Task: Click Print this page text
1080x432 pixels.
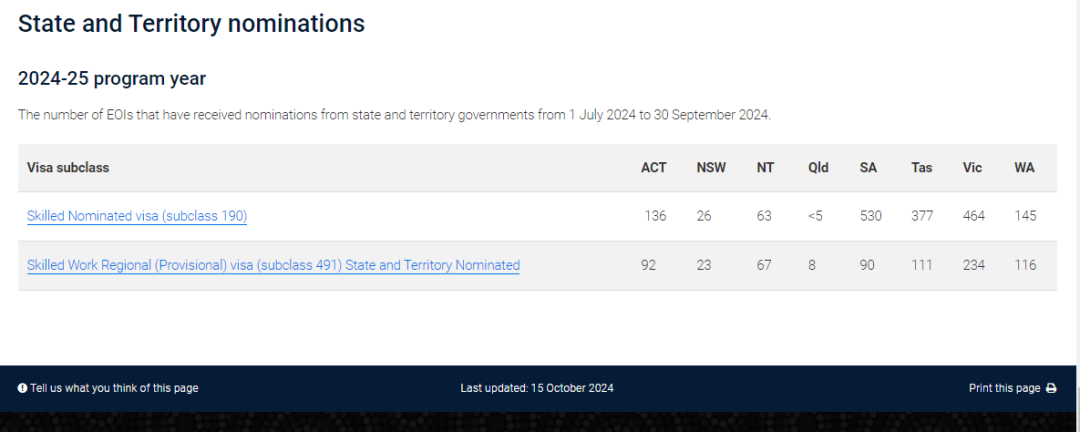Action: (1004, 388)
